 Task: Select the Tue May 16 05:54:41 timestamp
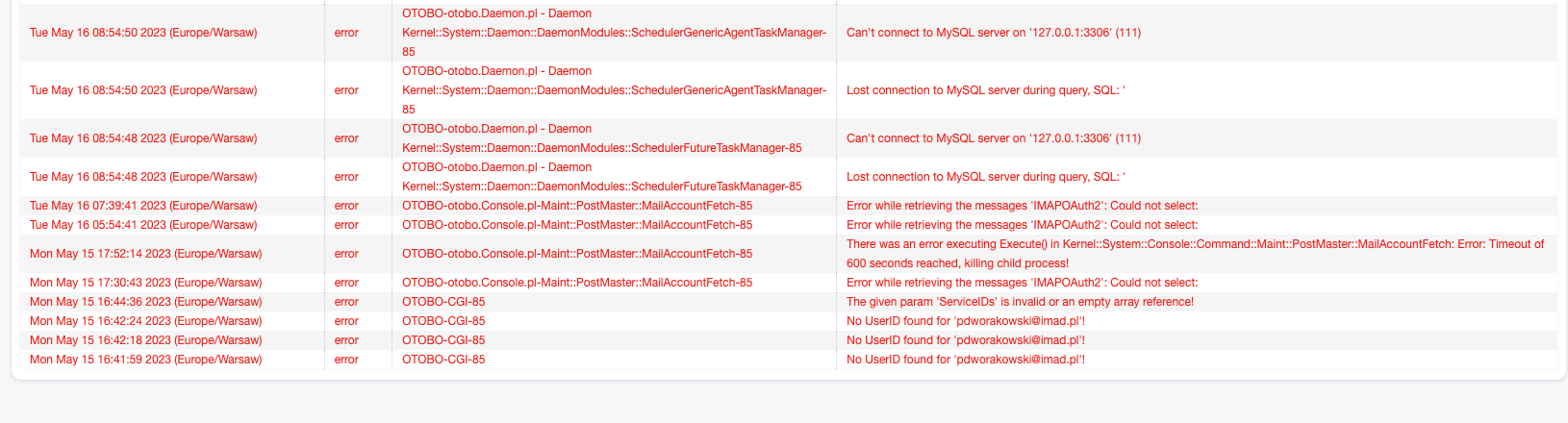143,225
